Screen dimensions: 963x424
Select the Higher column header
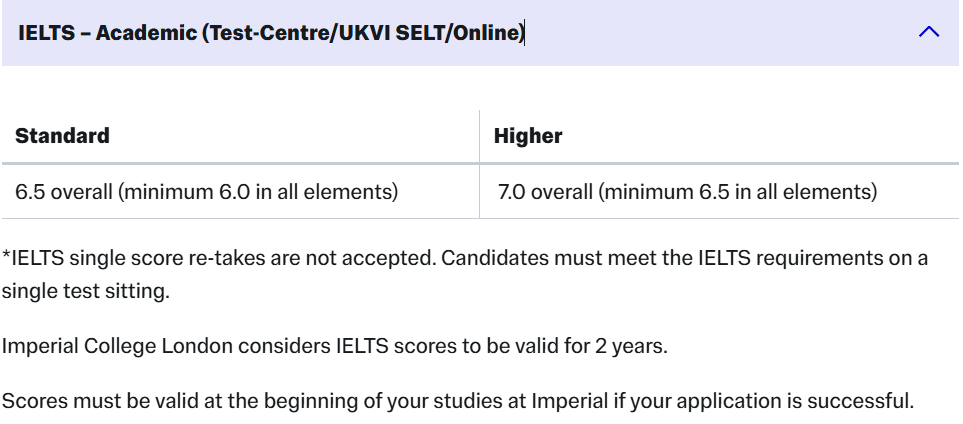point(528,136)
